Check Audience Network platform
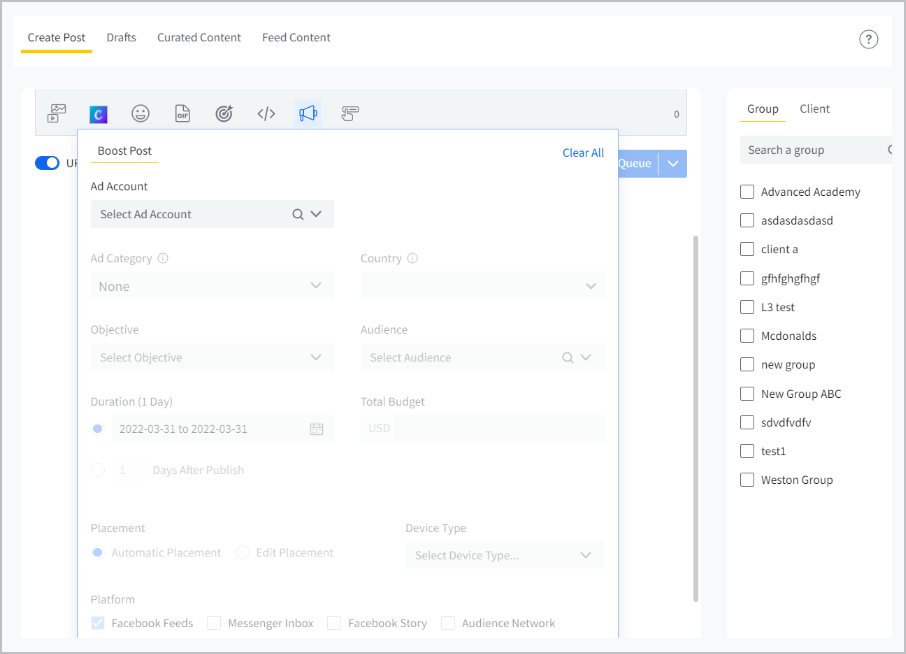This screenshot has width=906, height=654. (x=448, y=623)
